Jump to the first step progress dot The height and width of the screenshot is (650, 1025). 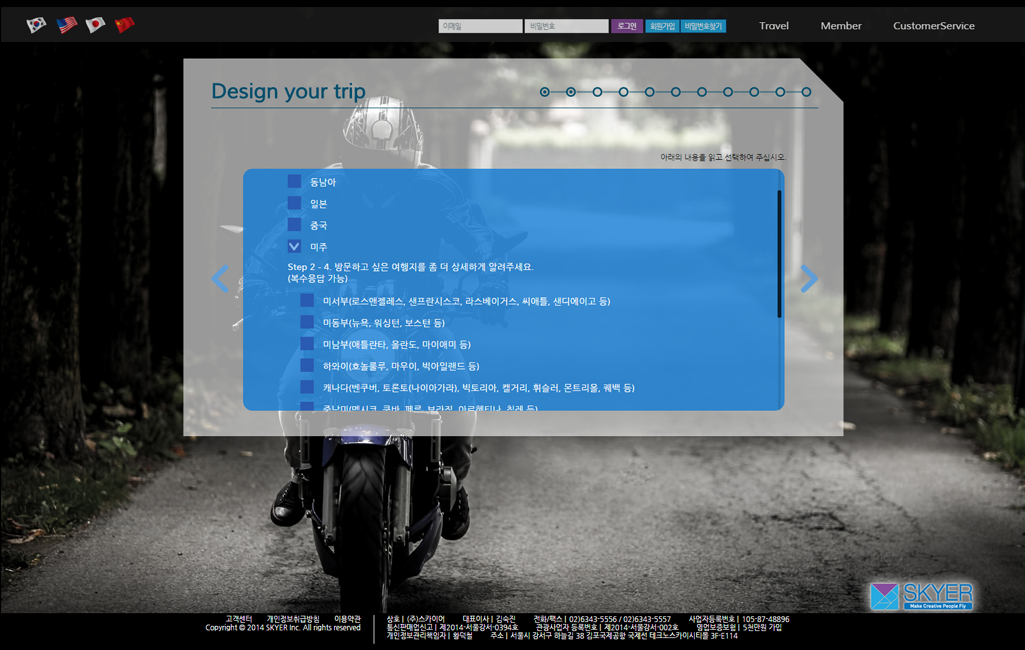click(545, 92)
